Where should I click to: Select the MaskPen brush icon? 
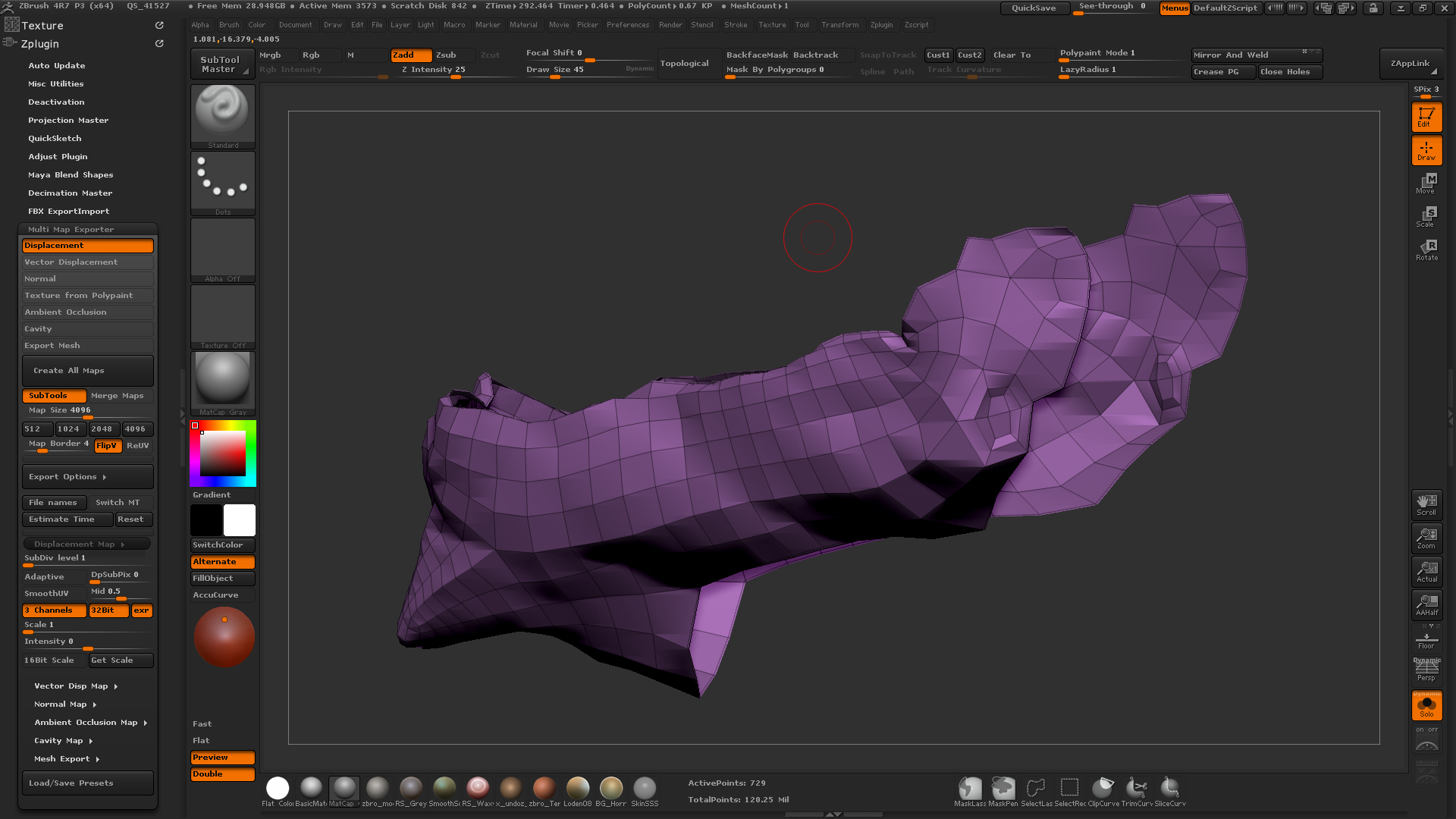(1003, 792)
